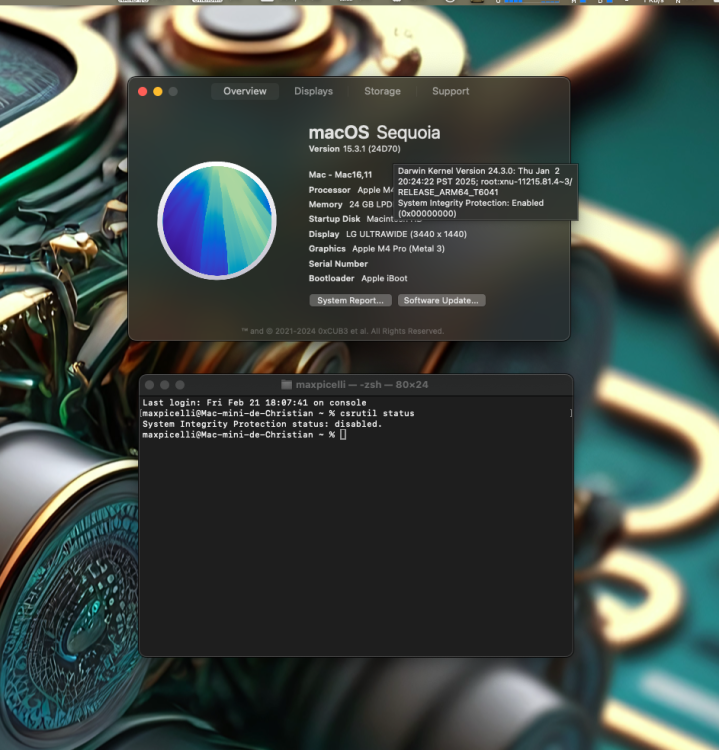Screen dimensions: 719x750
Task: Click the macOS Sequoia logo image
Action: [217, 221]
